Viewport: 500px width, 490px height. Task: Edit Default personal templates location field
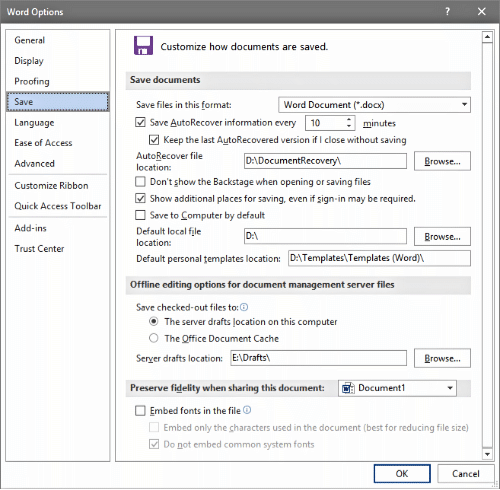379,258
